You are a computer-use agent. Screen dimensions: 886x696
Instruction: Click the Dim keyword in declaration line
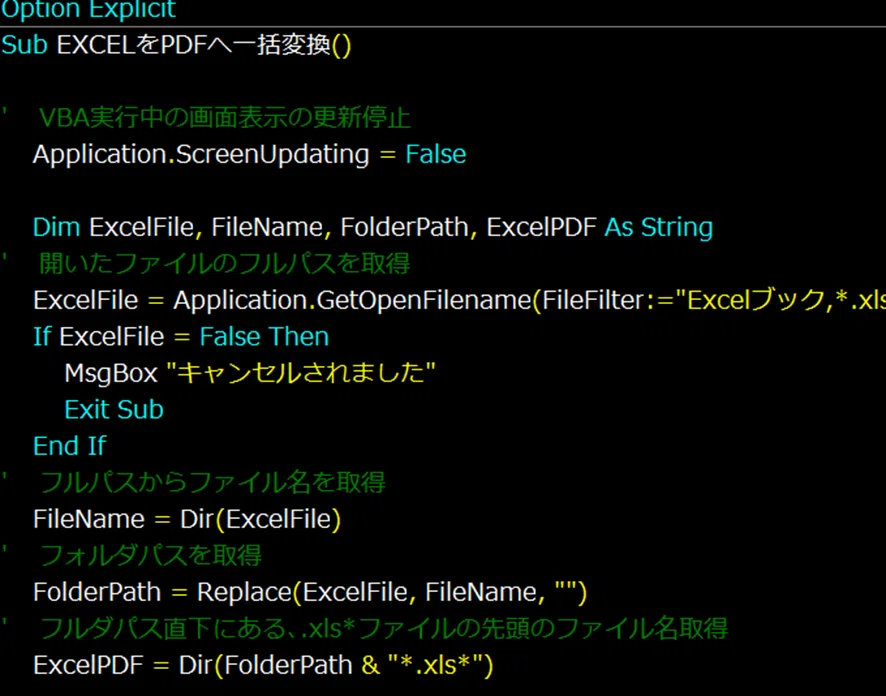(x=57, y=227)
